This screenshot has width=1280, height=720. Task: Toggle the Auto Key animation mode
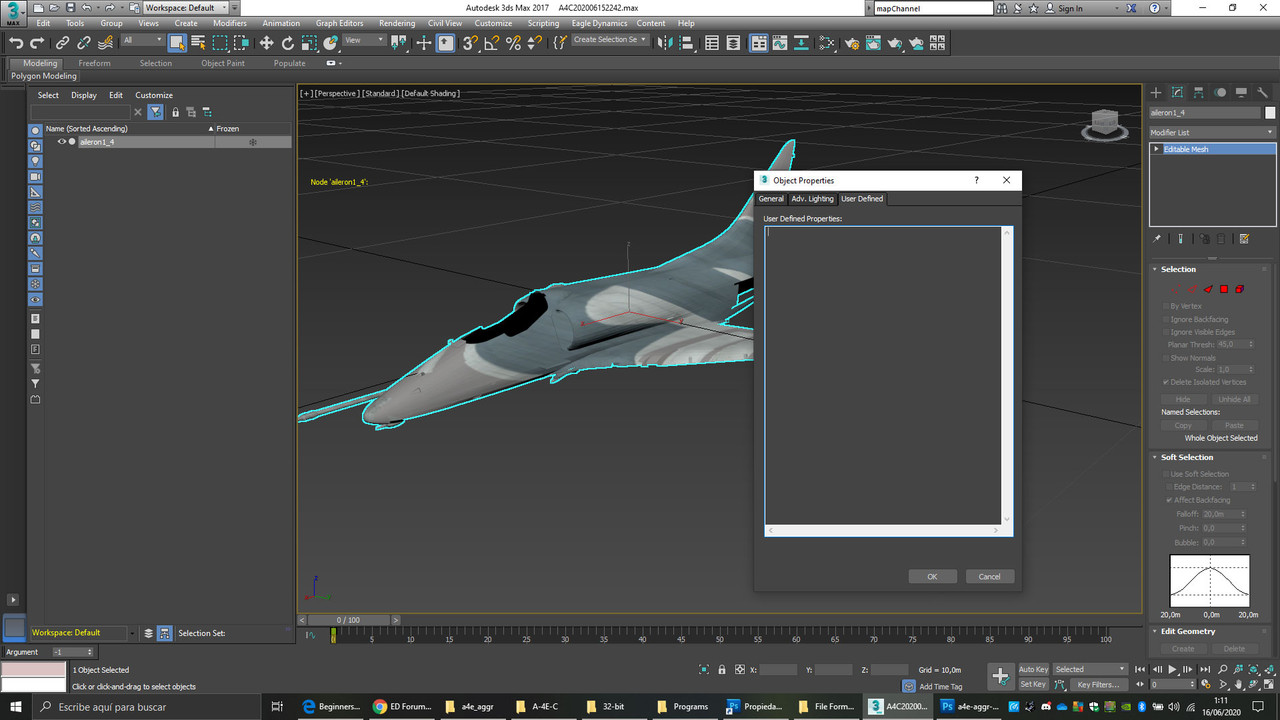(x=1033, y=669)
